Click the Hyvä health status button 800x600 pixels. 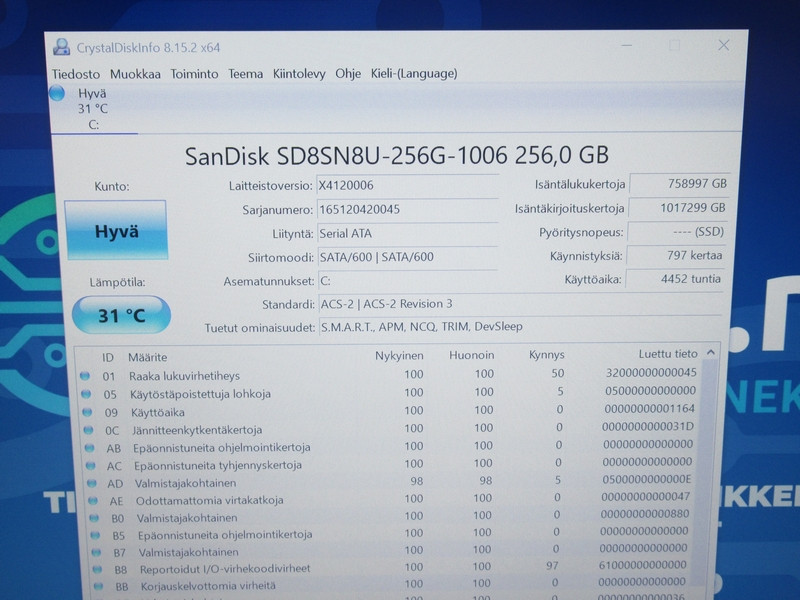pyautogui.click(x=116, y=231)
